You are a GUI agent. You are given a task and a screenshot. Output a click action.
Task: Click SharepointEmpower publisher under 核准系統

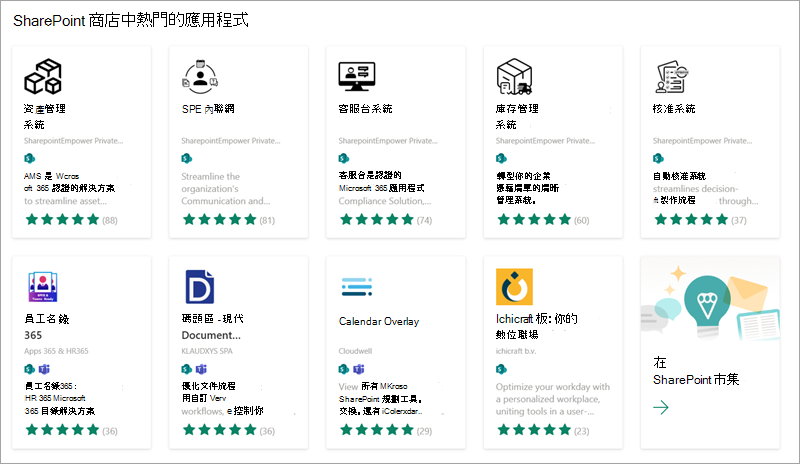(702, 141)
